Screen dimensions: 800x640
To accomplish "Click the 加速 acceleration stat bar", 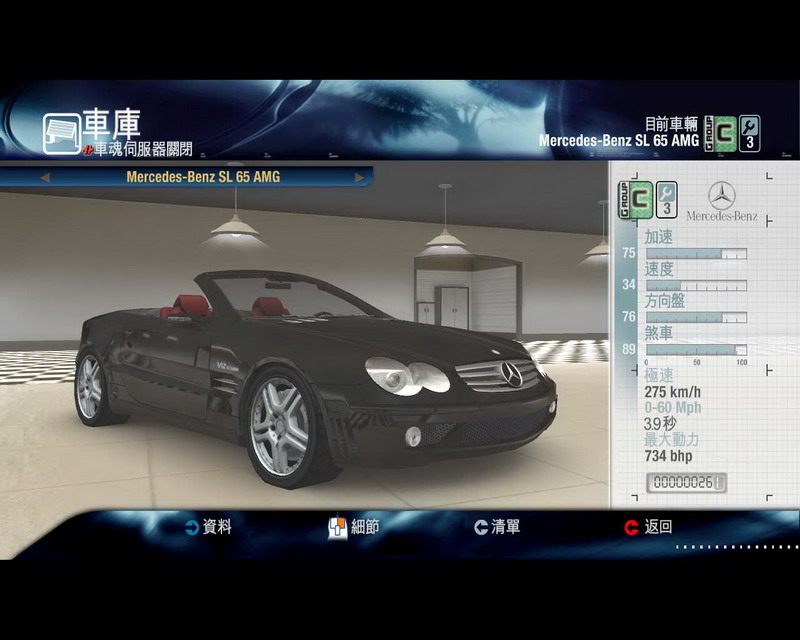I will 695,254.
